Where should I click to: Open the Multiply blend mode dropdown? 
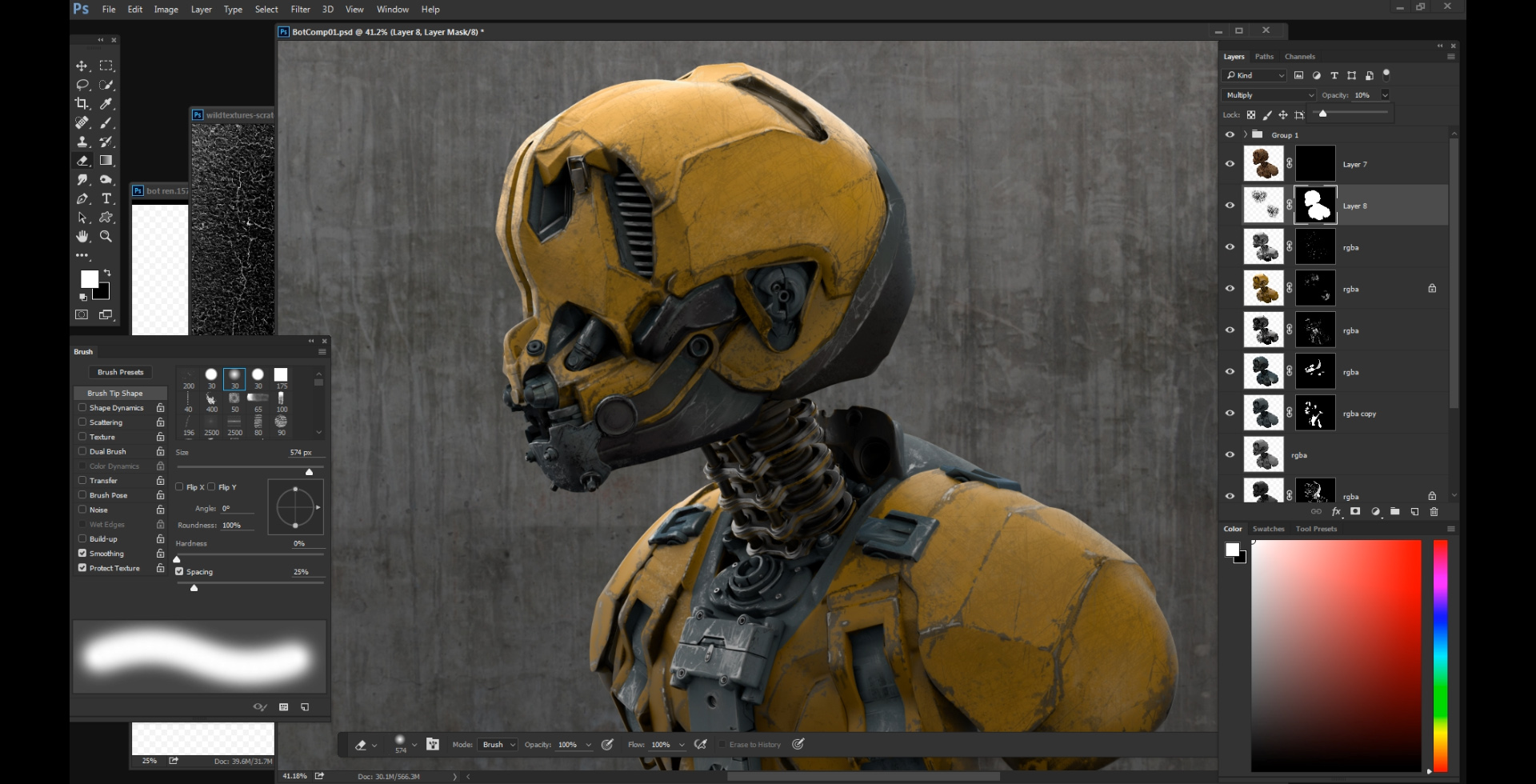(x=1269, y=95)
